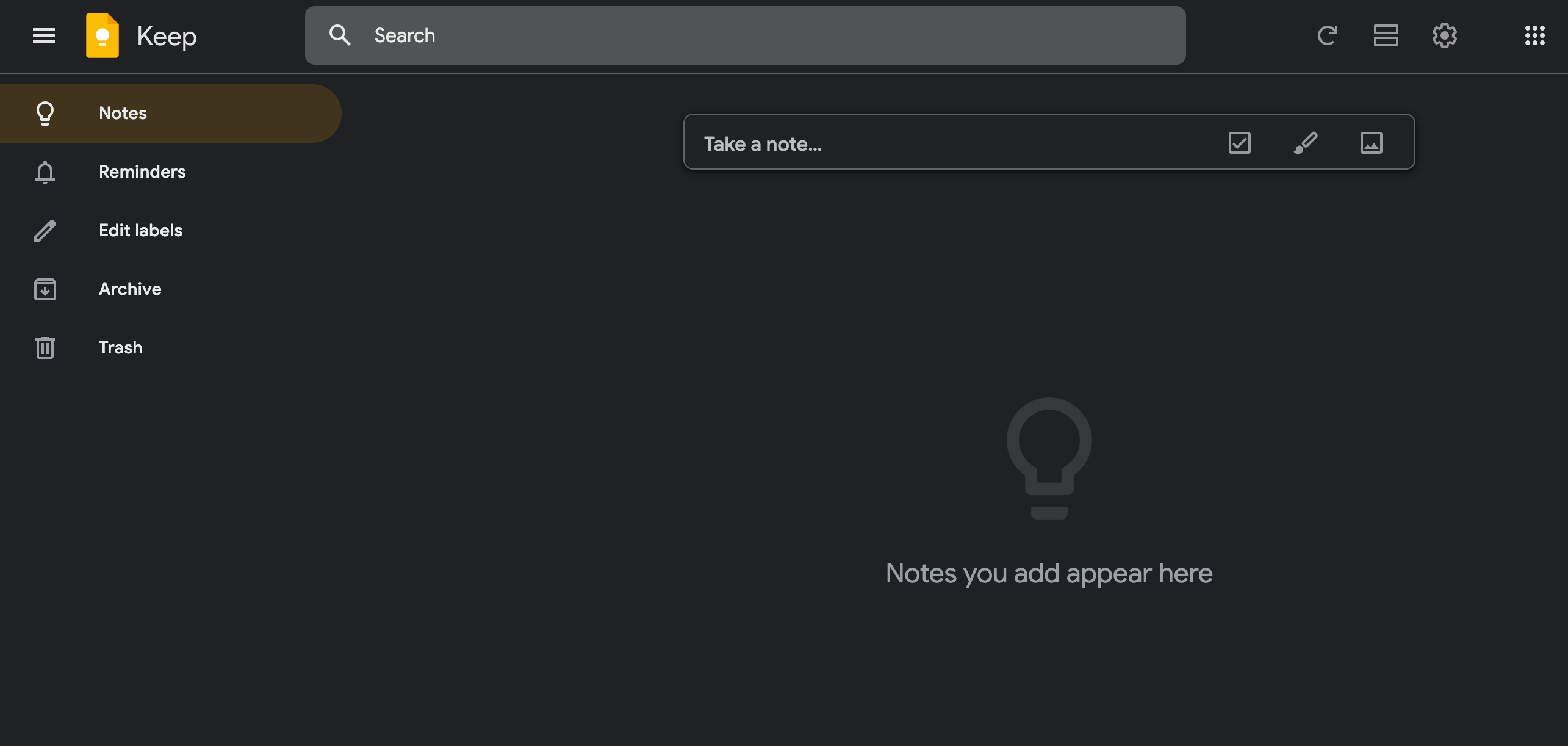1568x746 pixels.
Task: Open the Trash section
Action: pos(170,348)
